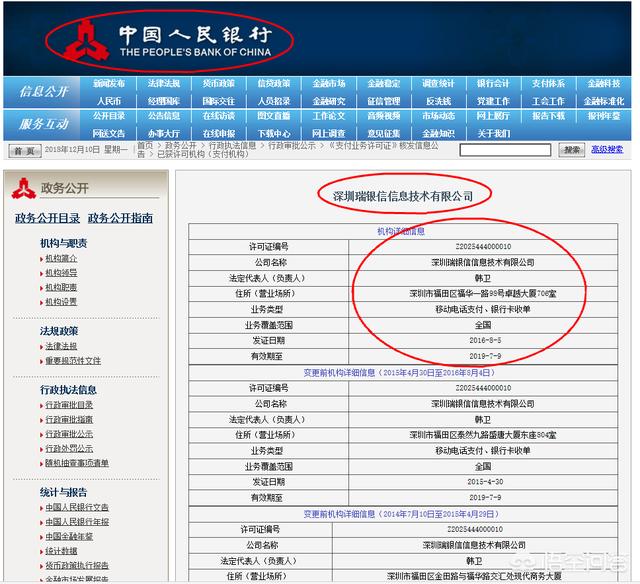Open the 政务公开指南 link in sidebar
The image size is (640, 584).
(120, 218)
